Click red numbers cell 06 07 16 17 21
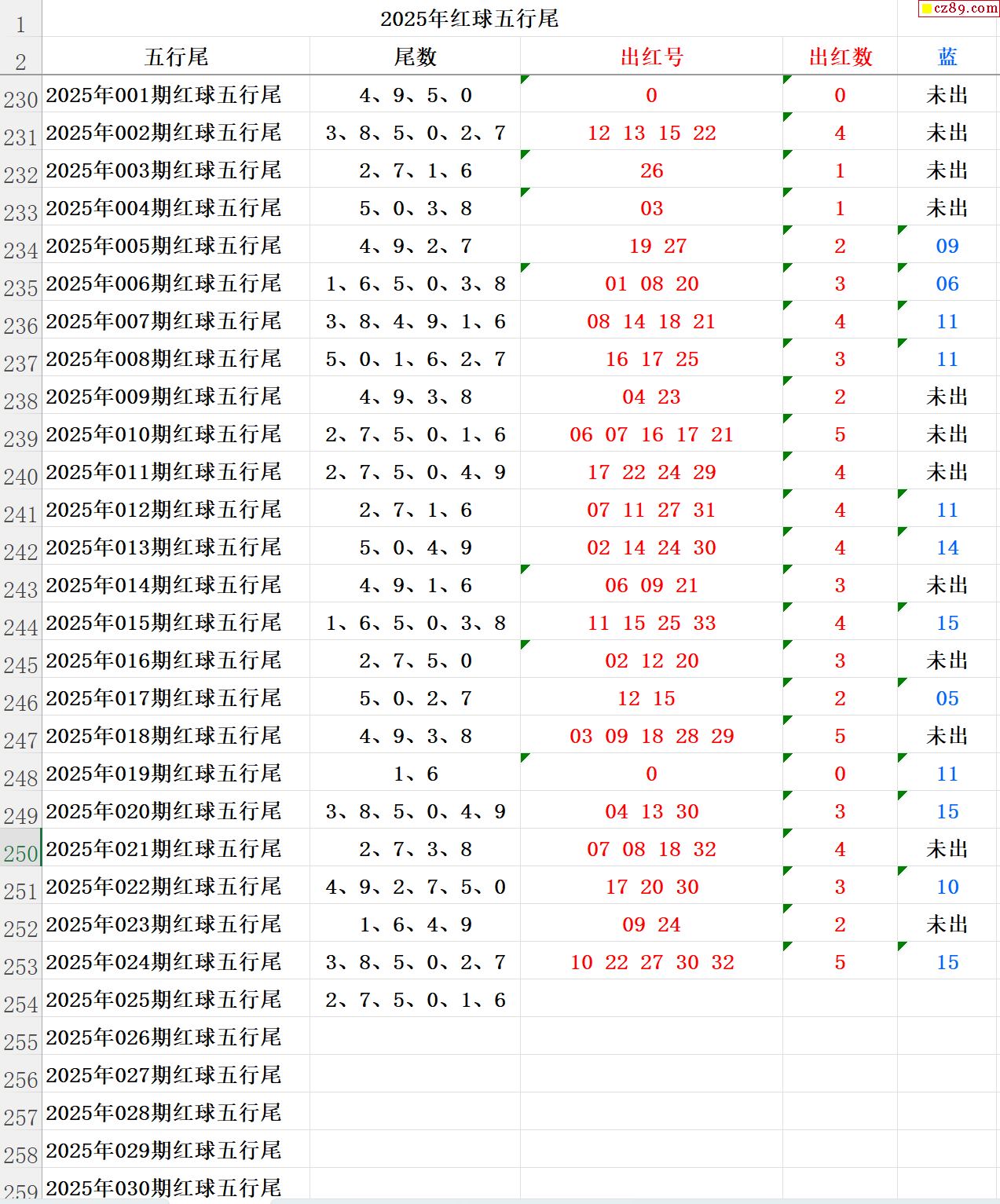The height and width of the screenshot is (1204, 1000). (x=651, y=434)
